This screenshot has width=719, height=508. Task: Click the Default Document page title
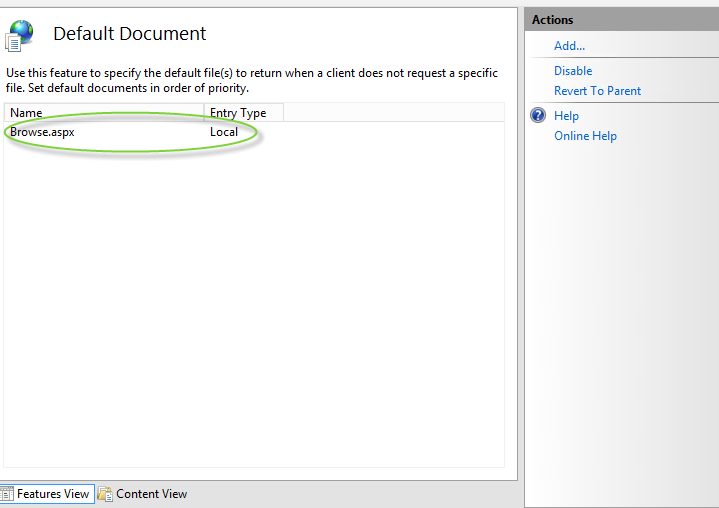(129, 34)
